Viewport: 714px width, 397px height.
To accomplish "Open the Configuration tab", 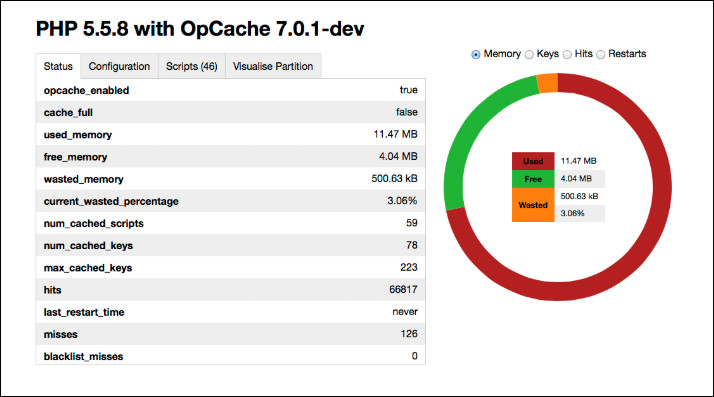I will point(119,66).
